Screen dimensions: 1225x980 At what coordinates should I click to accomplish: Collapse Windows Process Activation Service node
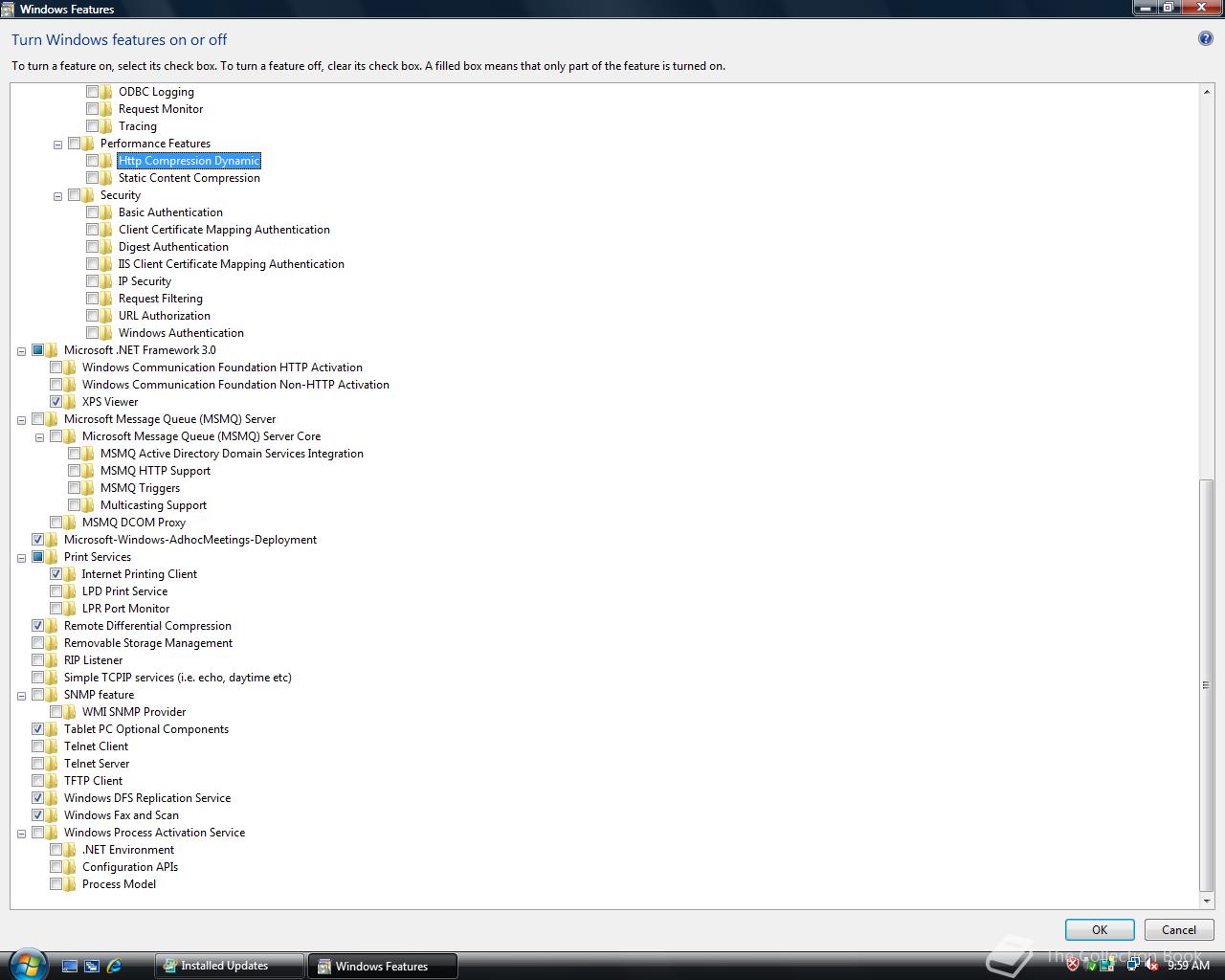21,834
